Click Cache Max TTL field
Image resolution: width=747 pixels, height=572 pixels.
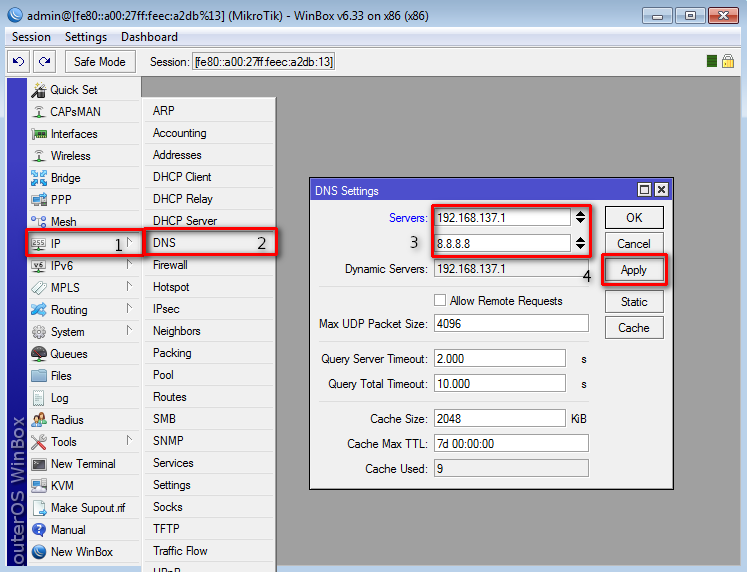click(x=511, y=443)
